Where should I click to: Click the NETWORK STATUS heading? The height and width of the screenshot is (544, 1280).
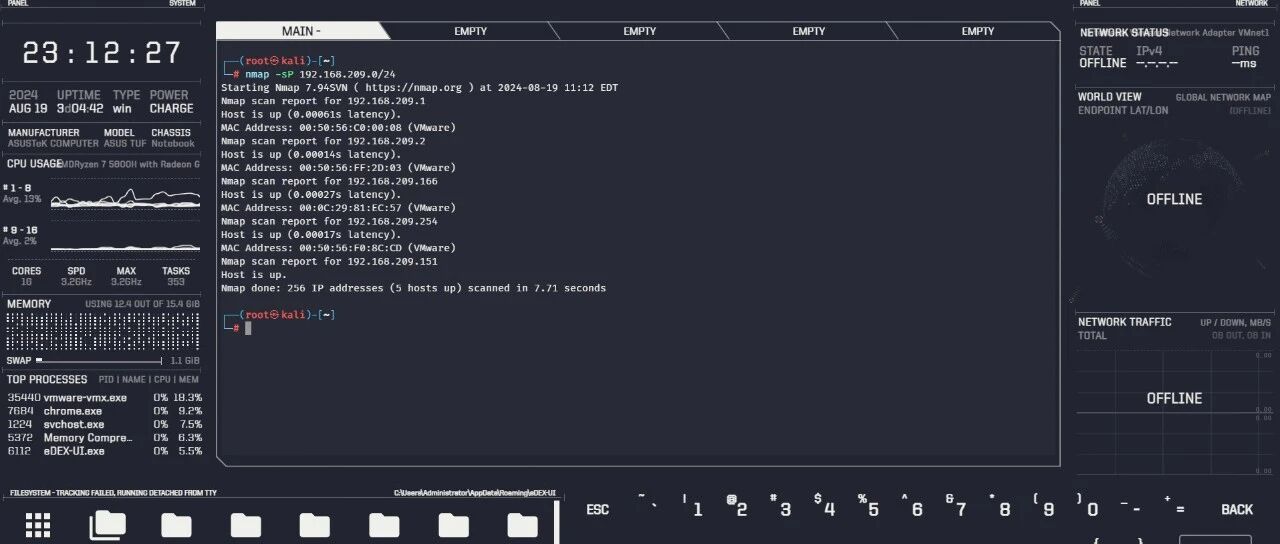[x=1124, y=33]
